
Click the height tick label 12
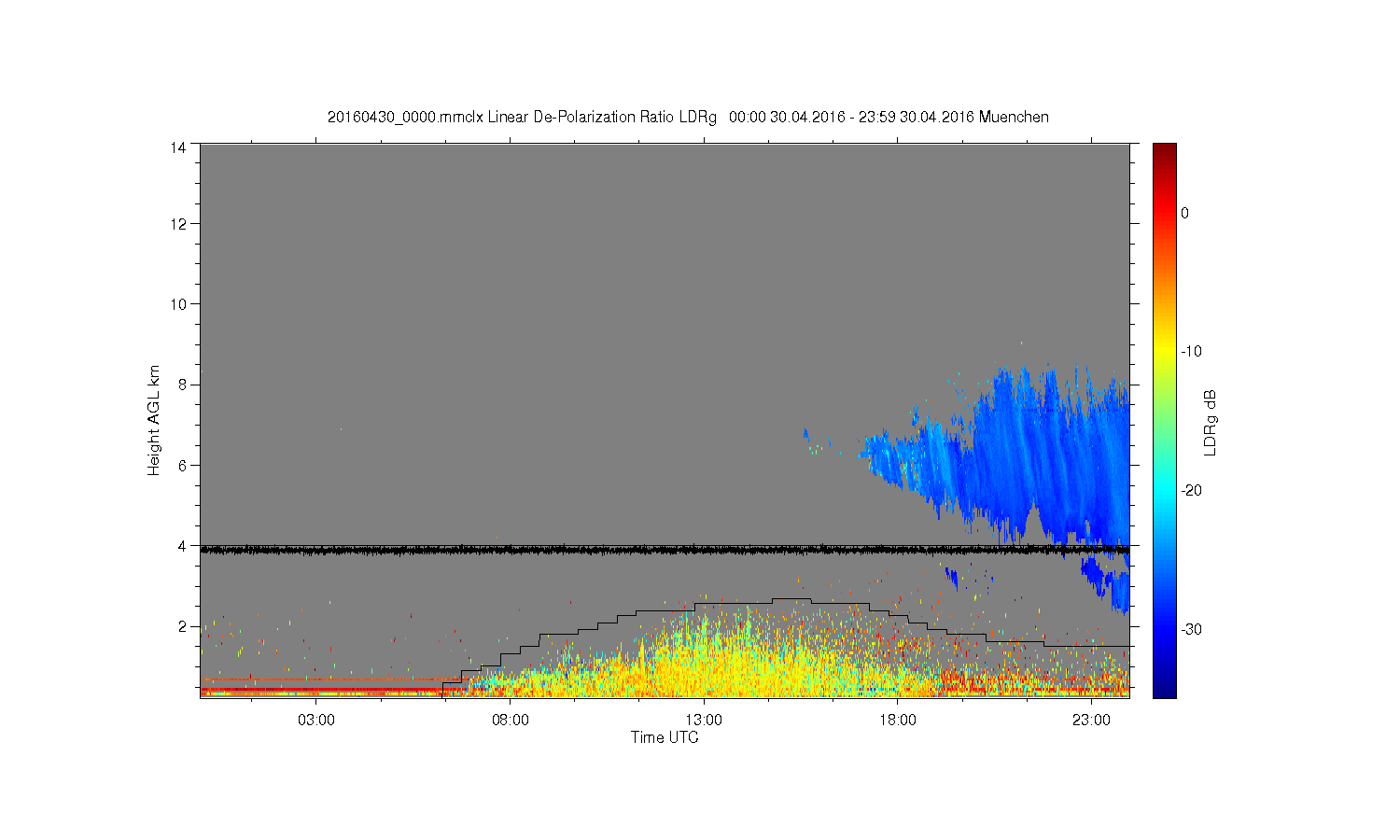[x=178, y=224]
